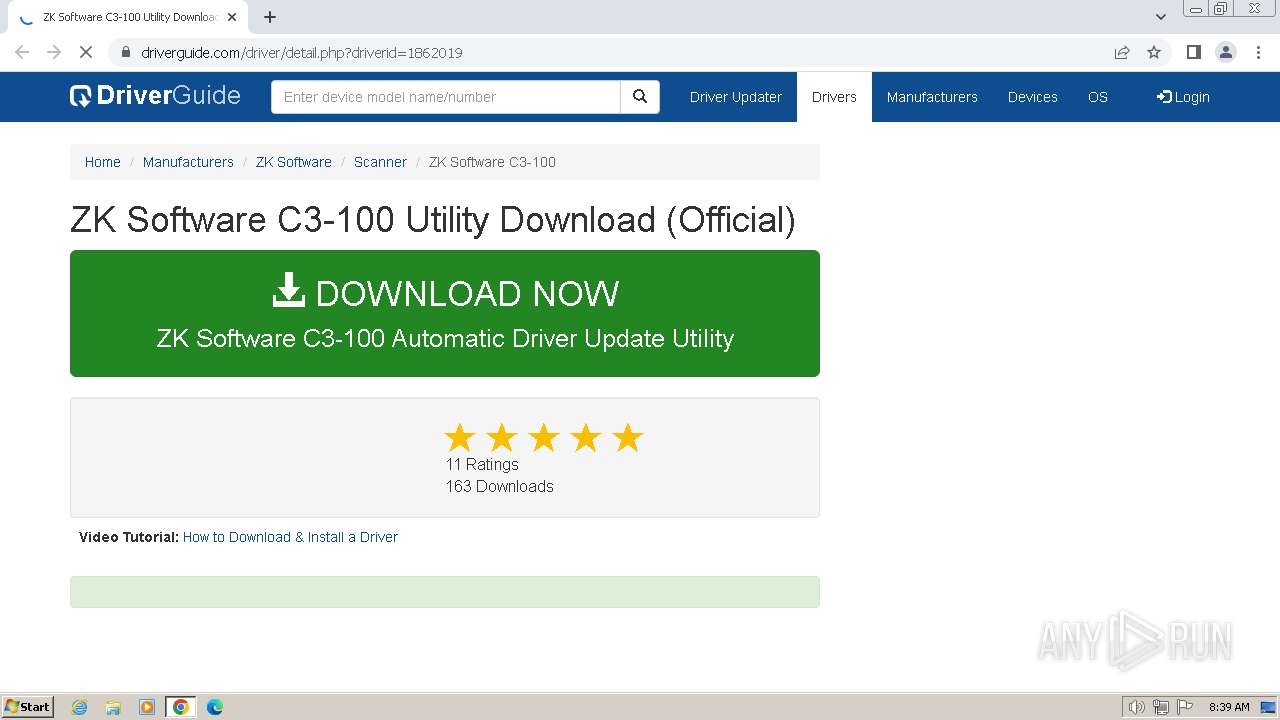Viewport: 1280px width, 720px height.
Task: Open File Explorer from taskbar
Action: [113, 707]
